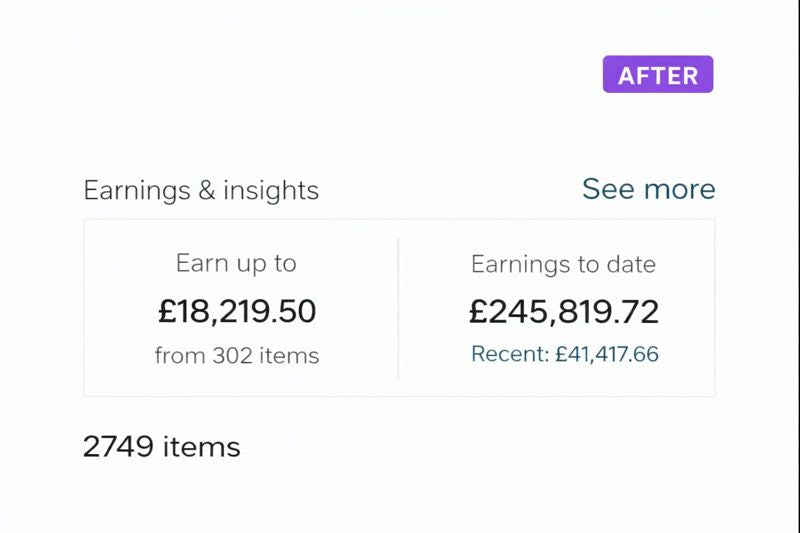Click the number 302 in the card
Image resolution: width=800 pixels, height=533 pixels.
[x=231, y=355]
